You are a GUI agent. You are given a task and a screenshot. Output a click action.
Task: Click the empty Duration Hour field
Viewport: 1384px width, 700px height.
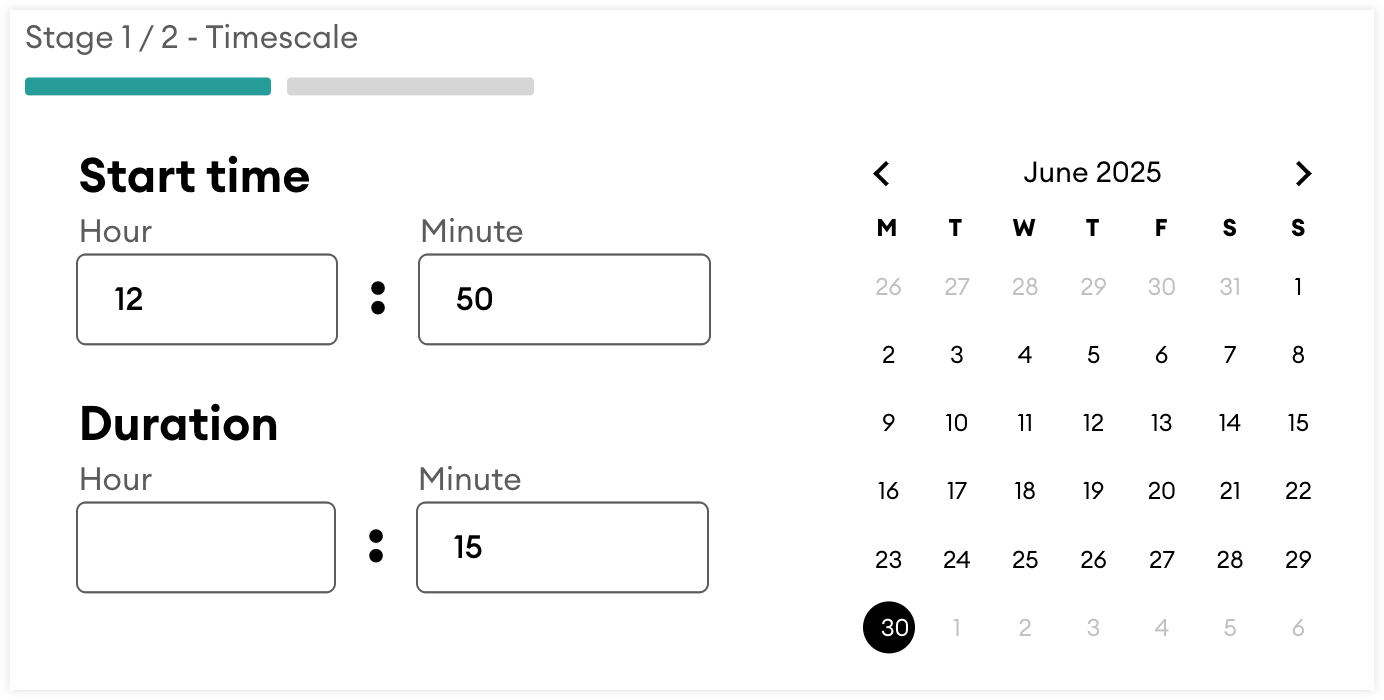pyautogui.click(x=206, y=547)
